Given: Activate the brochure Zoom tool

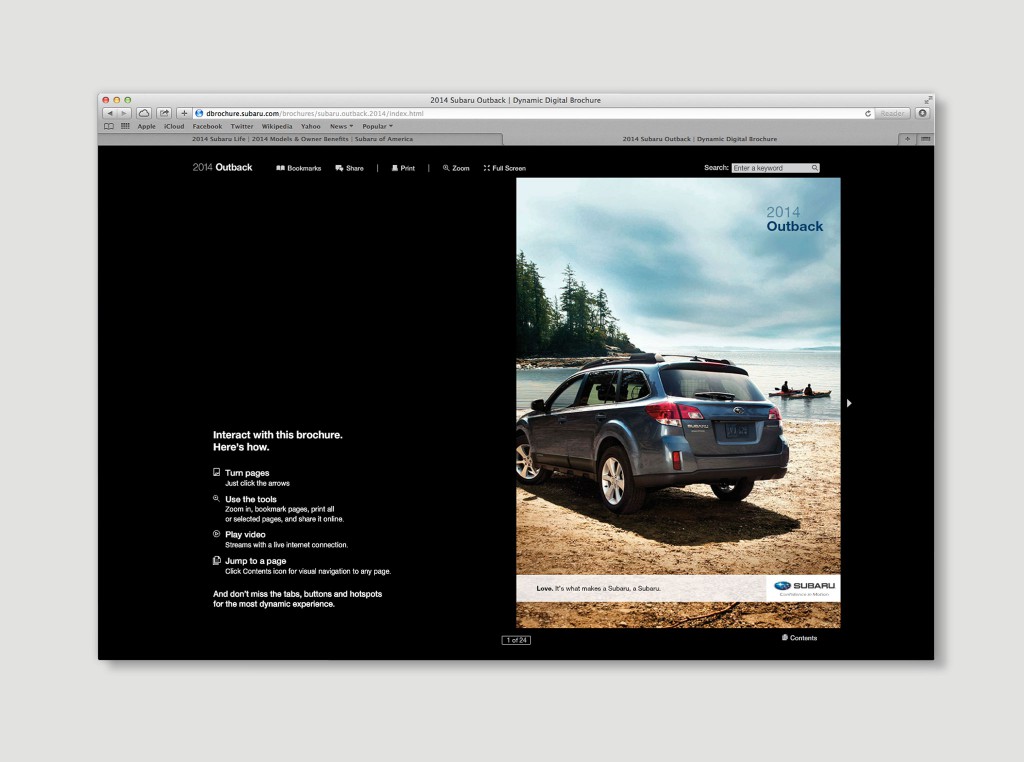Looking at the screenshot, I should [x=456, y=168].
